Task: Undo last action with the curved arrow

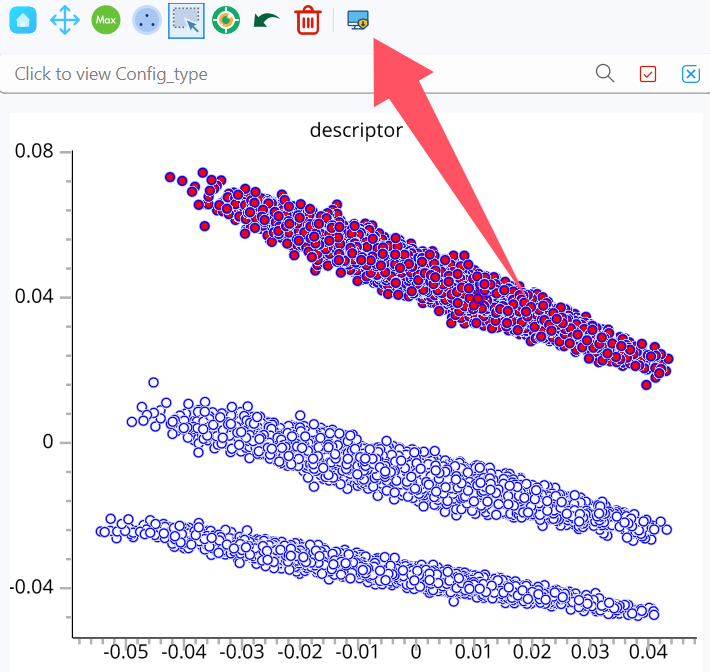Action: pyautogui.click(x=266, y=20)
